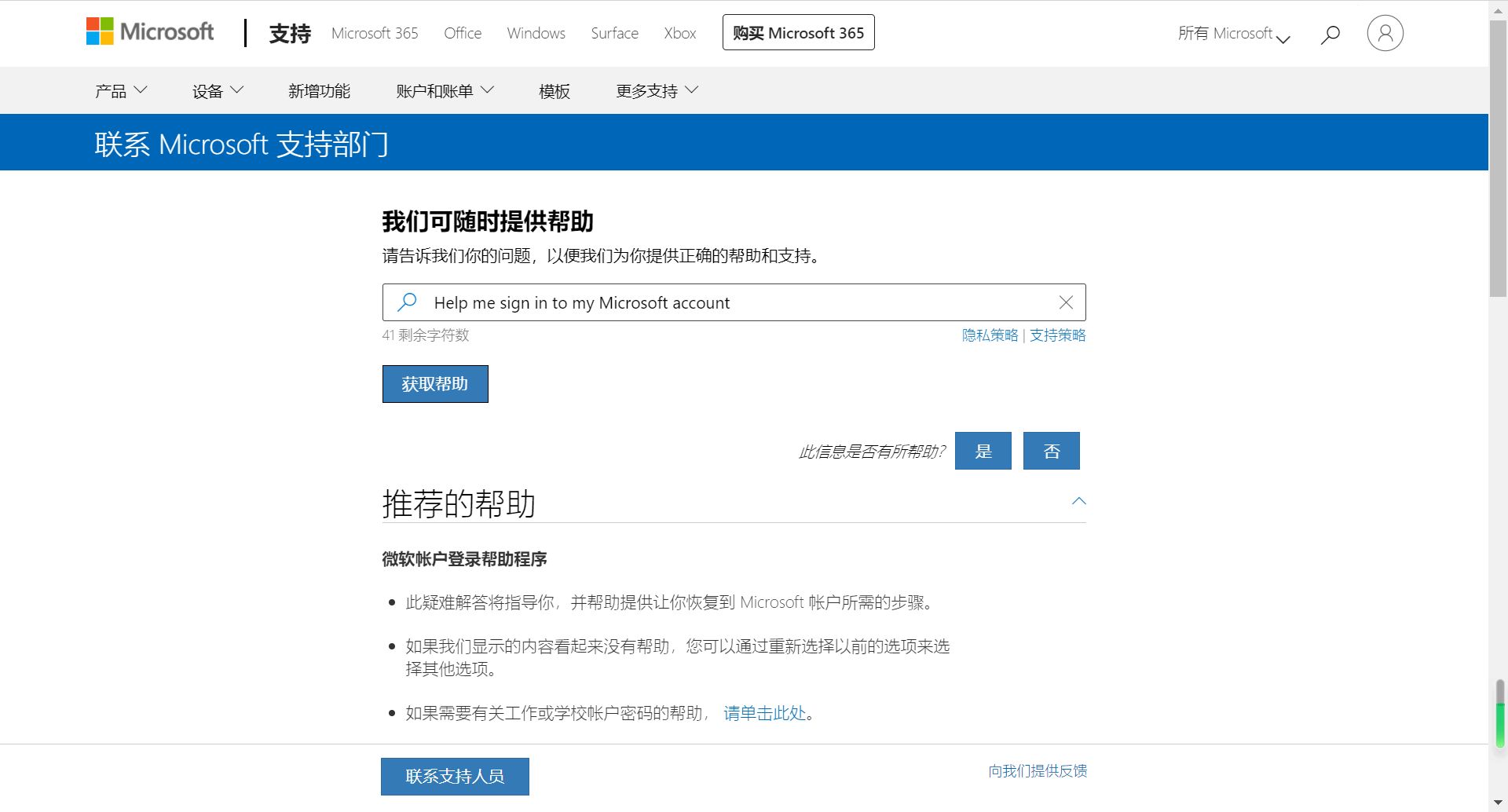Open the 模板 menu item
The image size is (1508, 812).
(554, 91)
